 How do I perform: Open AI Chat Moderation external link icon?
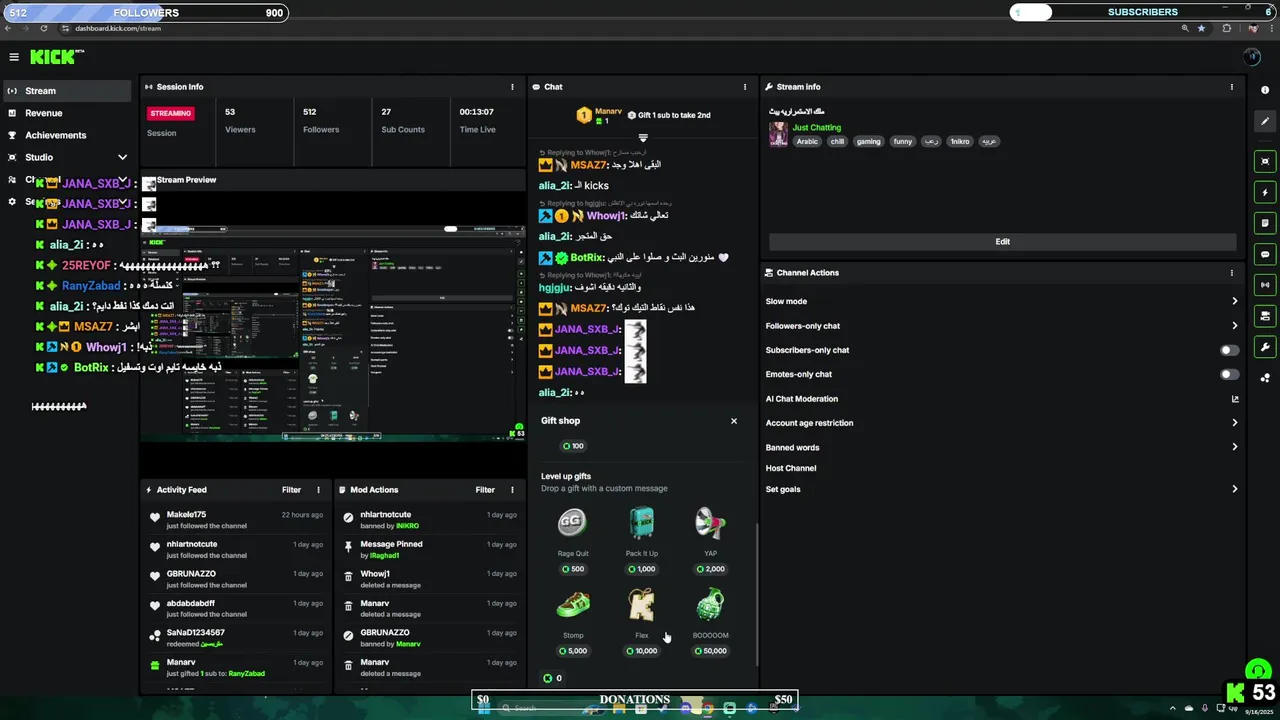coord(1235,399)
